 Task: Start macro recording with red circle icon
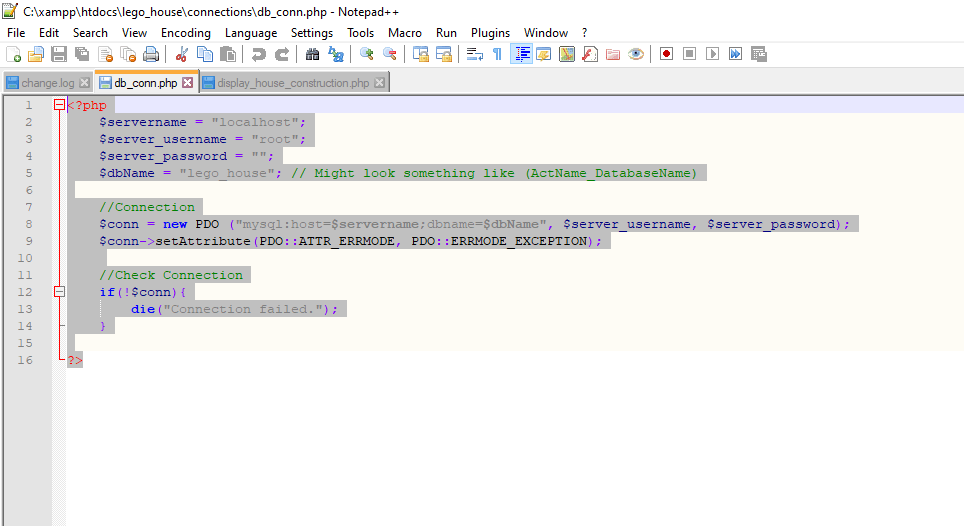click(665, 54)
